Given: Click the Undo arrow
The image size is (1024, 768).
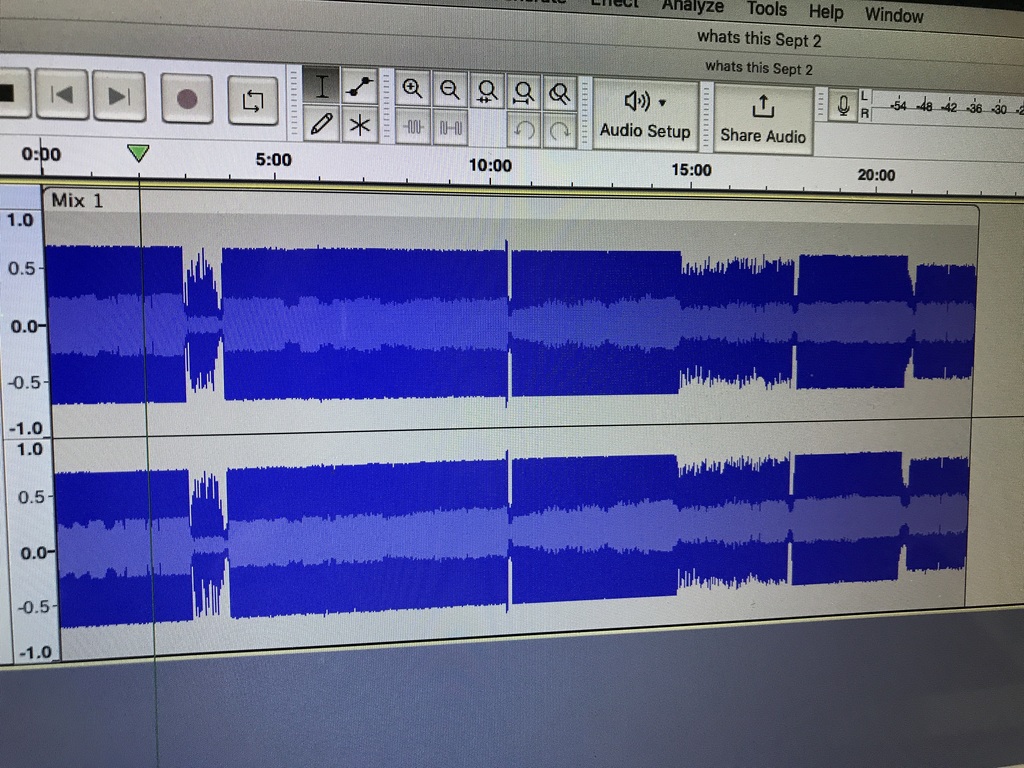Looking at the screenshot, I should coord(524,130).
